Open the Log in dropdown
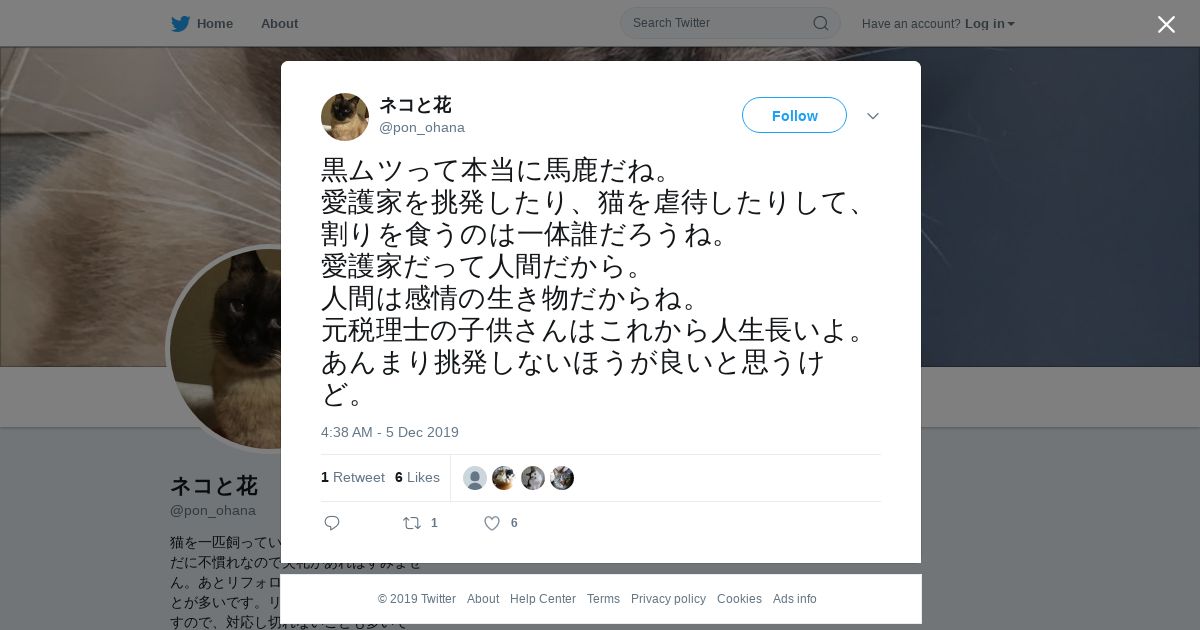Viewport: 1200px width, 630px height. pos(989,23)
